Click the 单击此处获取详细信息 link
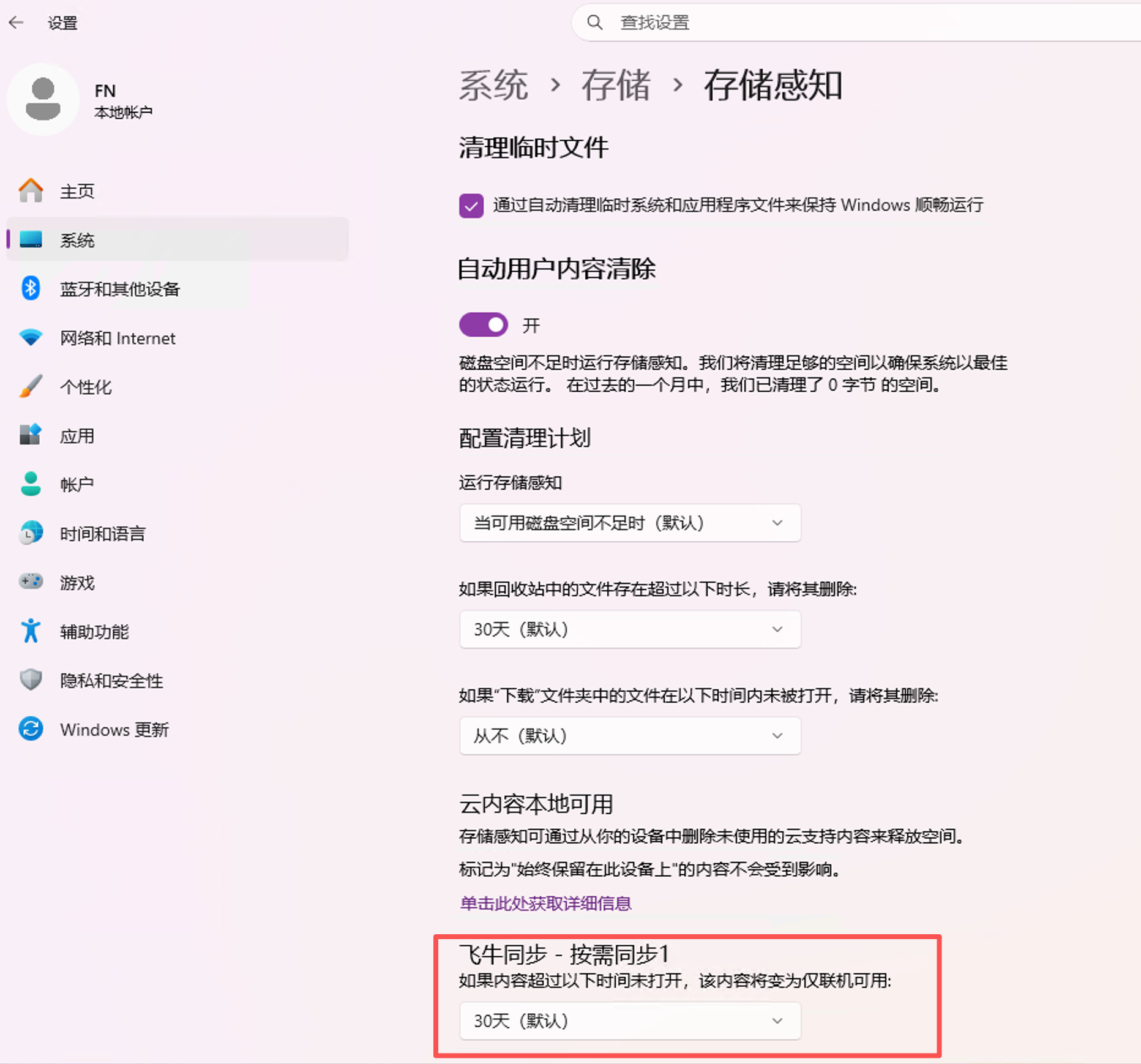 coord(545,904)
